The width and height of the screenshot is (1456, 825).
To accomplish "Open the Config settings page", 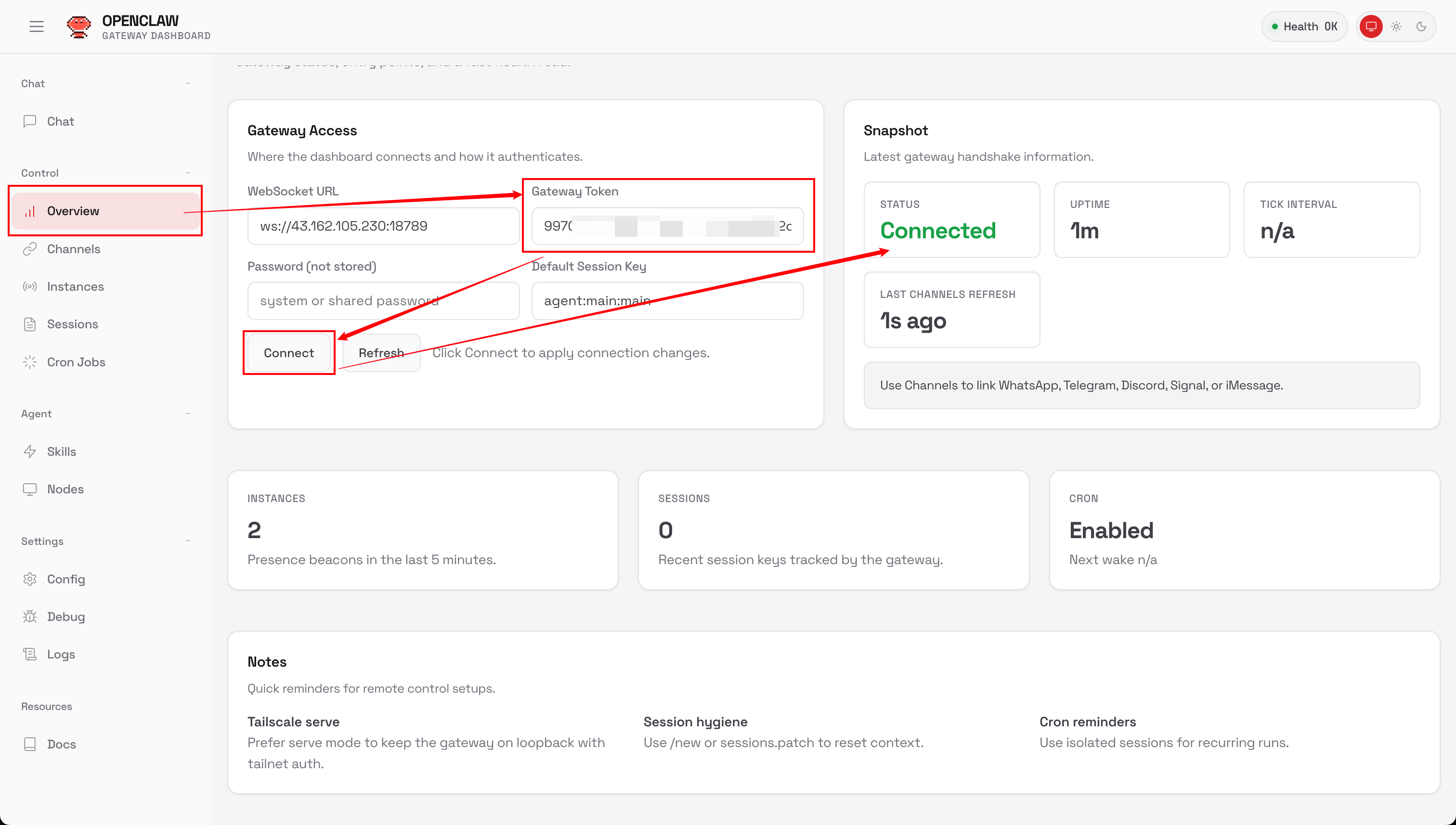I will click(x=66, y=579).
